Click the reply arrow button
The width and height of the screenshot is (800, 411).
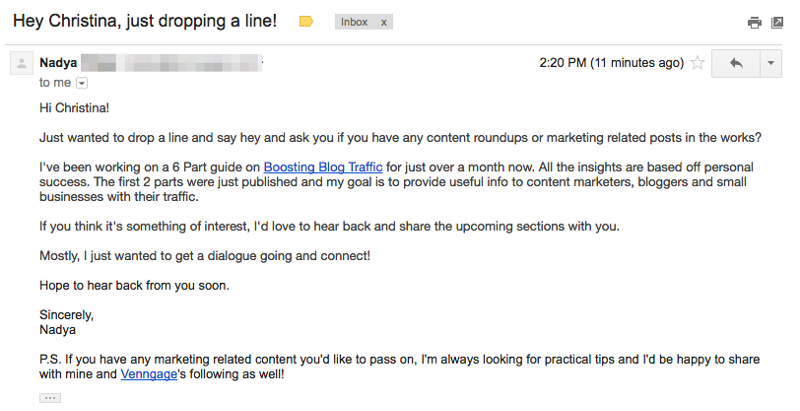(x=736, y=63)
